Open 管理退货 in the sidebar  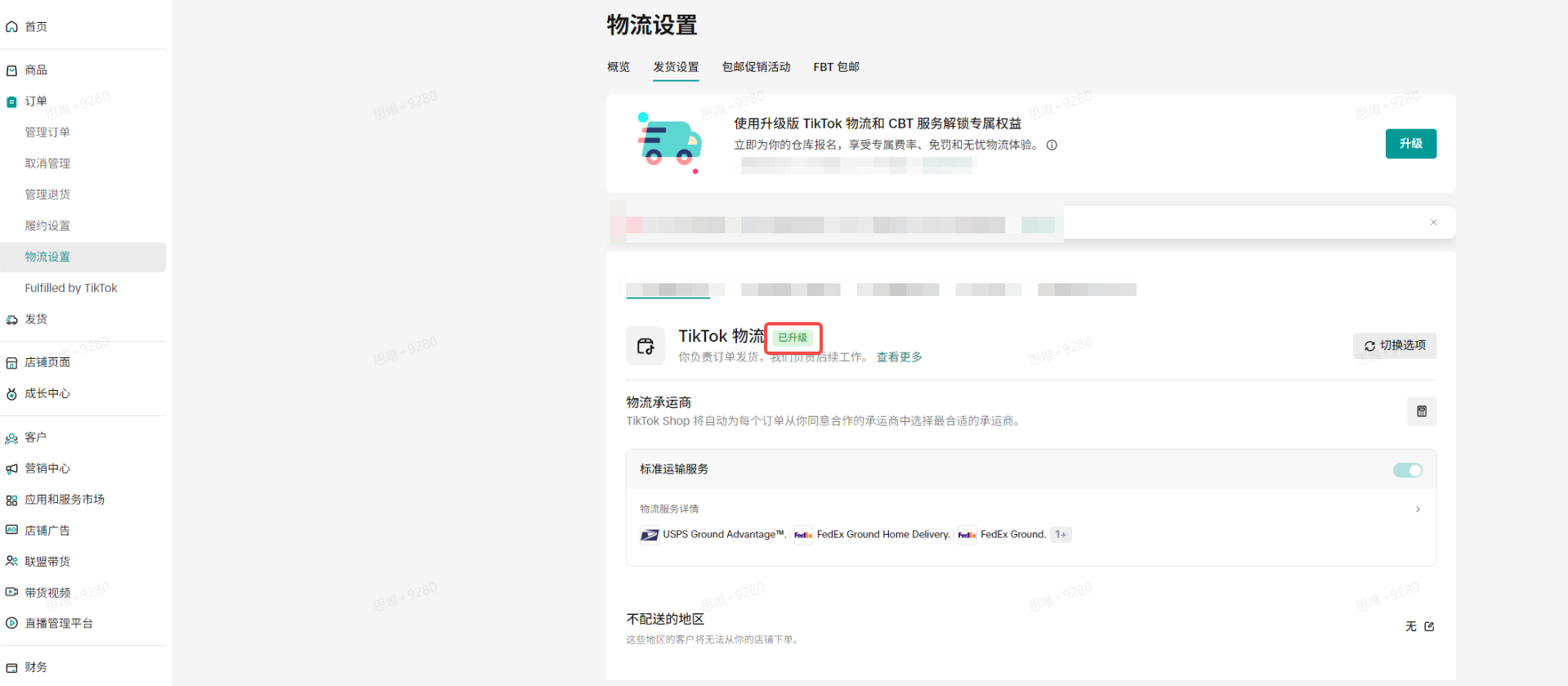click(47, 195)
